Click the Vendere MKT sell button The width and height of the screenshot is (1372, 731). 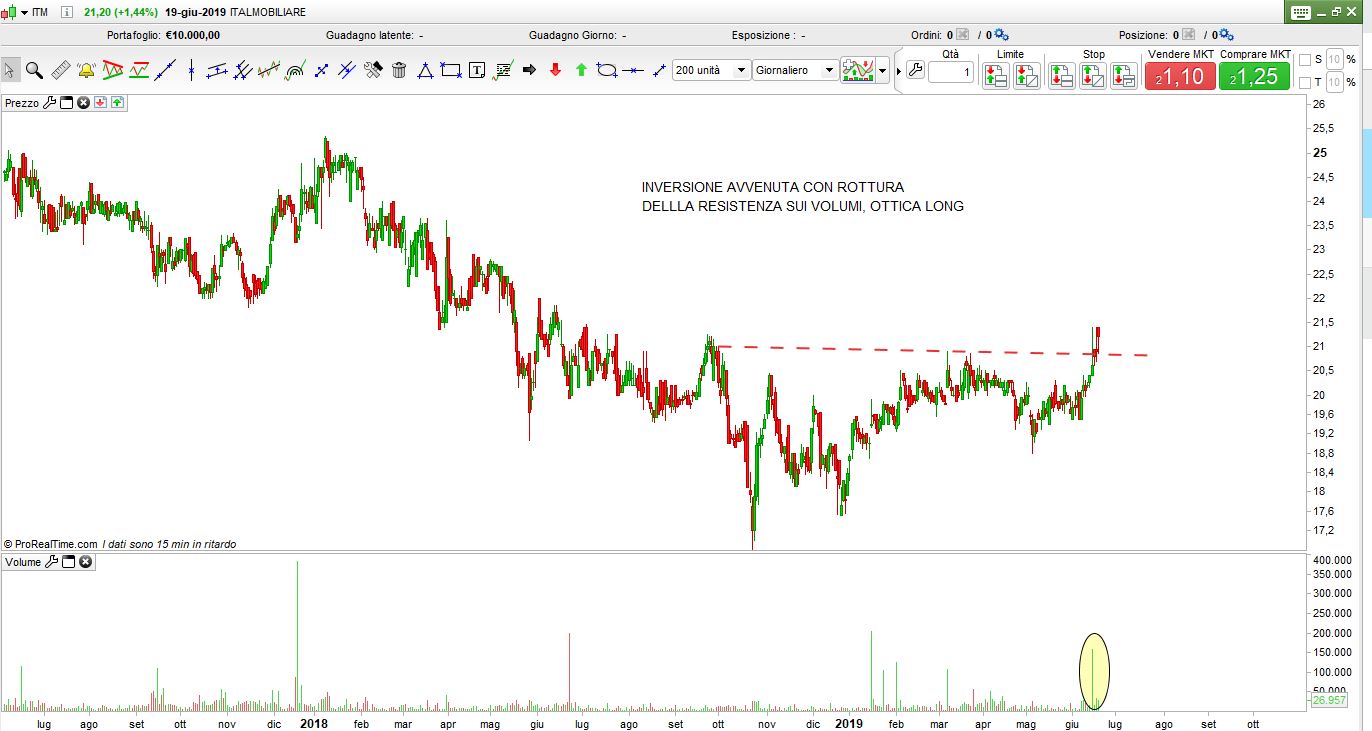(1180, 76)
